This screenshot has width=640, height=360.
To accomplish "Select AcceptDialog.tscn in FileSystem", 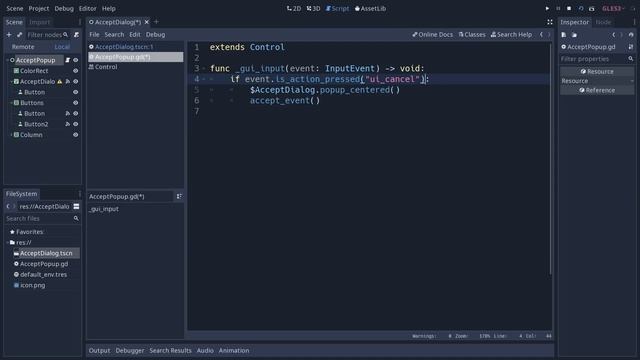I will coord(46,253).
